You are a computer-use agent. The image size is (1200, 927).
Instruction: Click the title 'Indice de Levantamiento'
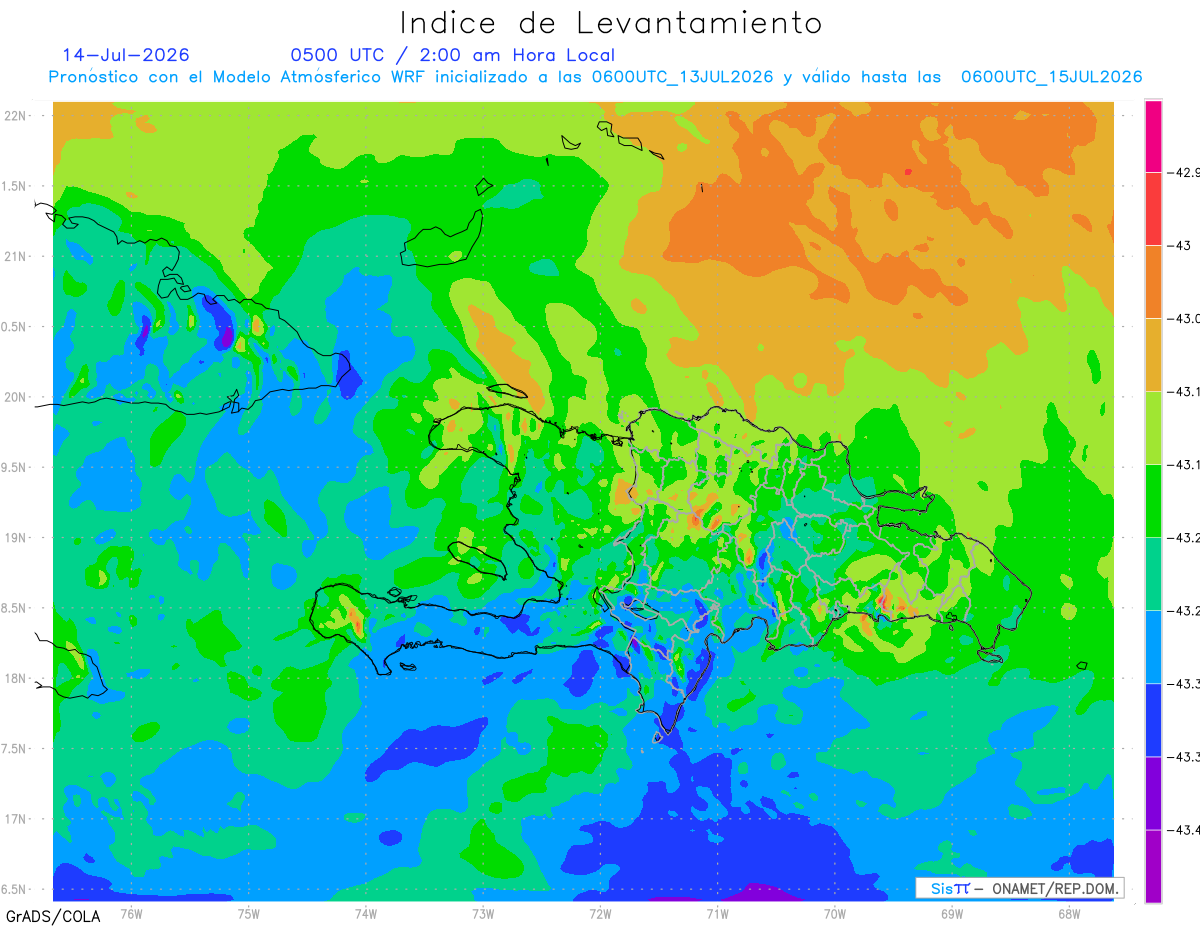[610, 23]
